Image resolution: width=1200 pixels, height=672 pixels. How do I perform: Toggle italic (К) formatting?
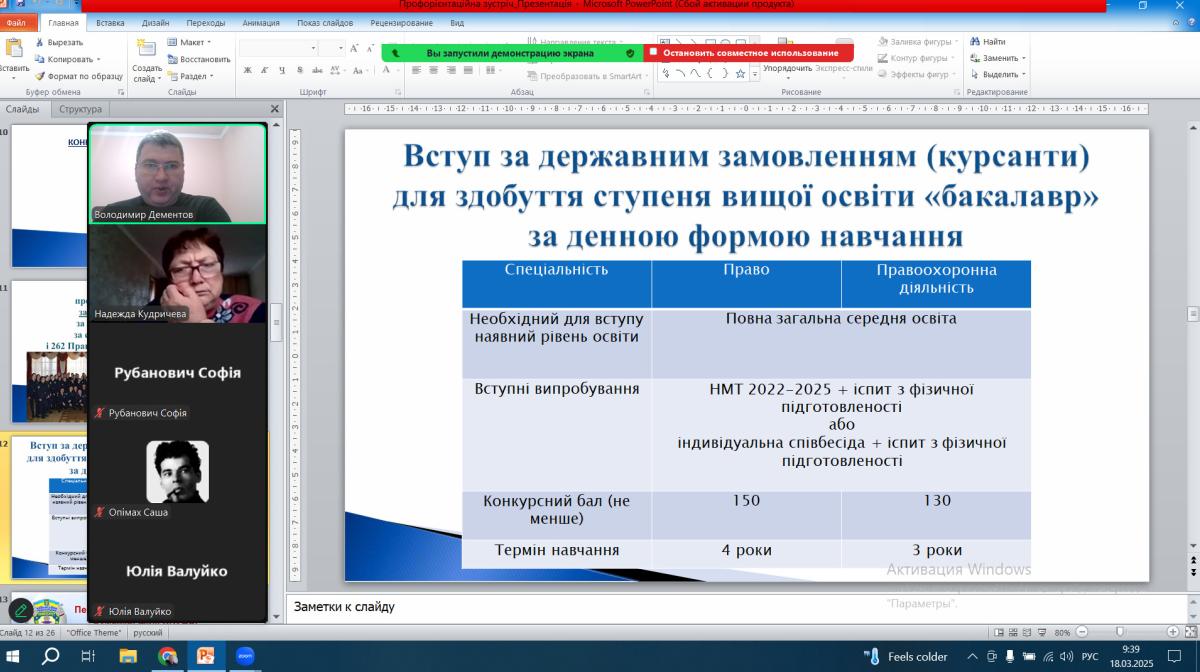[x=265, y=70]
